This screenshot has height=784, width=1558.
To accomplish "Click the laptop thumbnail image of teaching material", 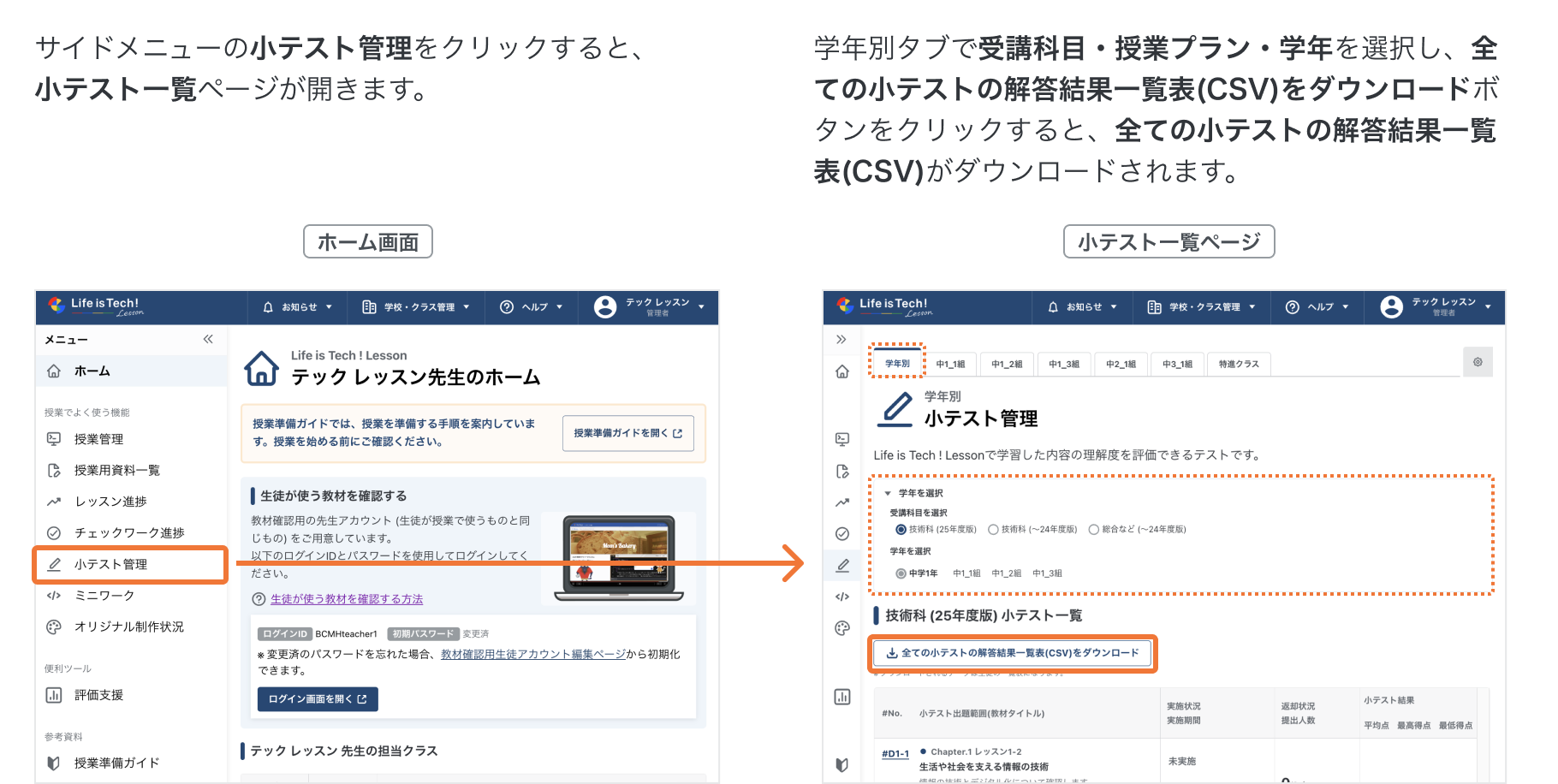I will [619, 557].
